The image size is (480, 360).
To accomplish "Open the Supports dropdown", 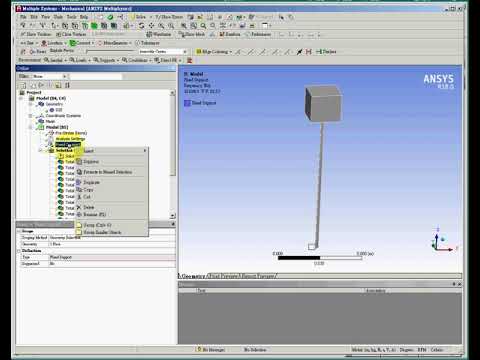I will [106, 60].
